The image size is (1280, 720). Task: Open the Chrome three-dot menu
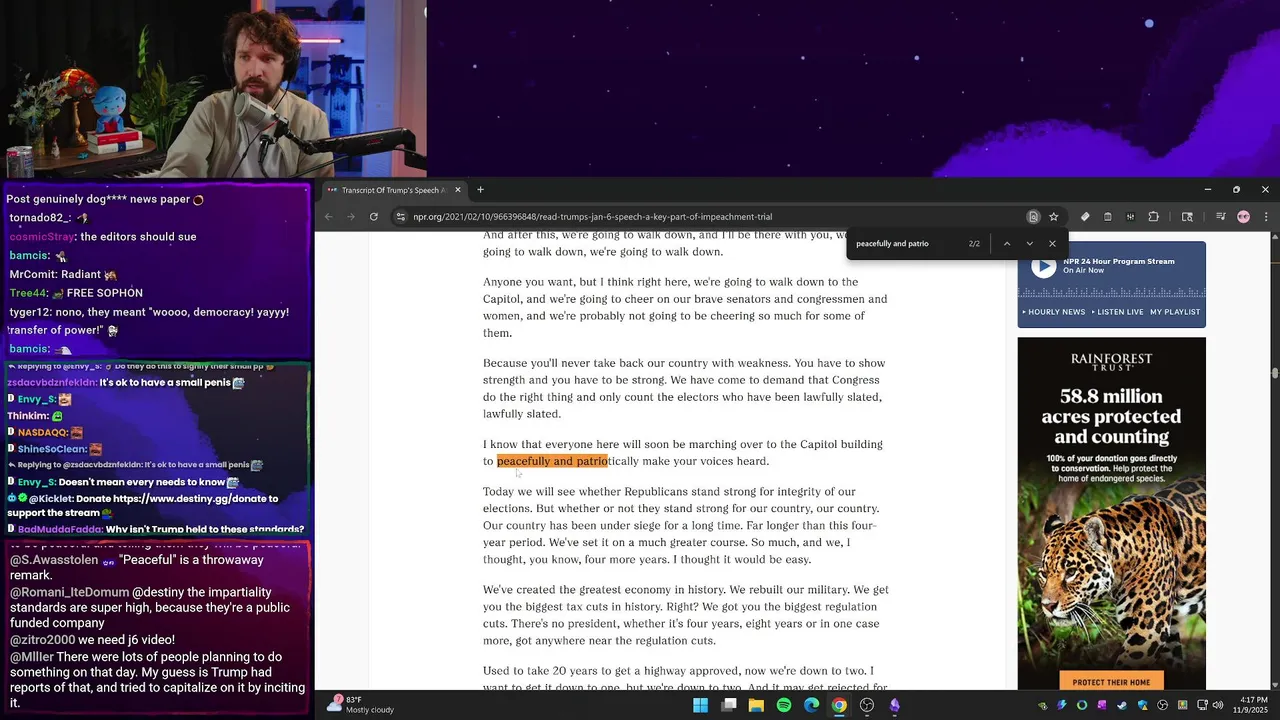coord(1266,216)
